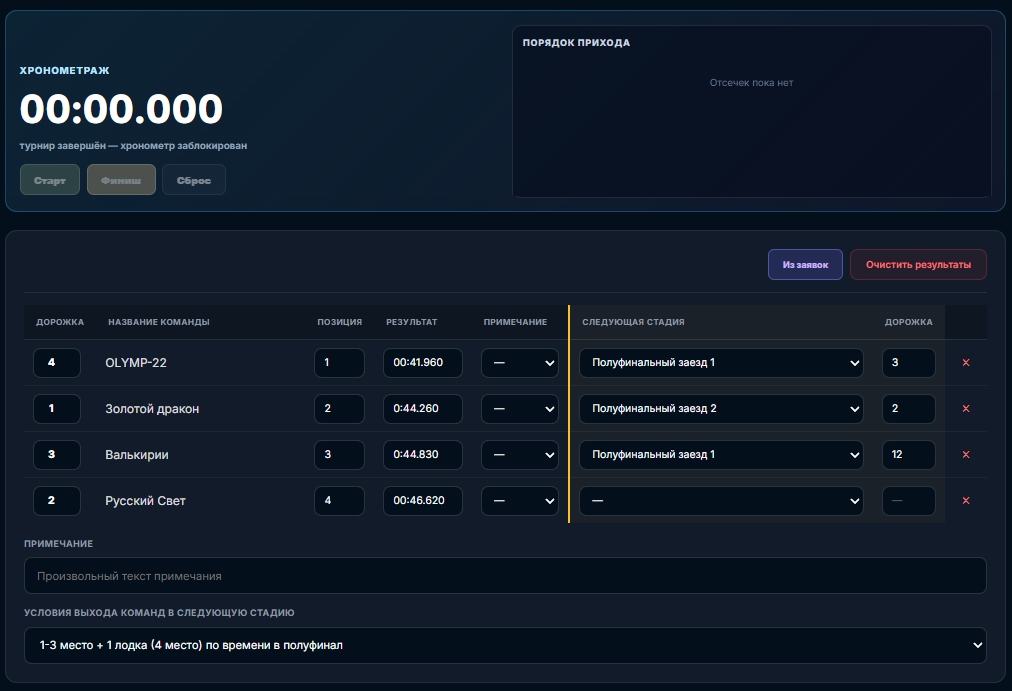Edit the result time 00:46.620
The height and width of the screenshot is (691, 1012).
coord(423,501)
